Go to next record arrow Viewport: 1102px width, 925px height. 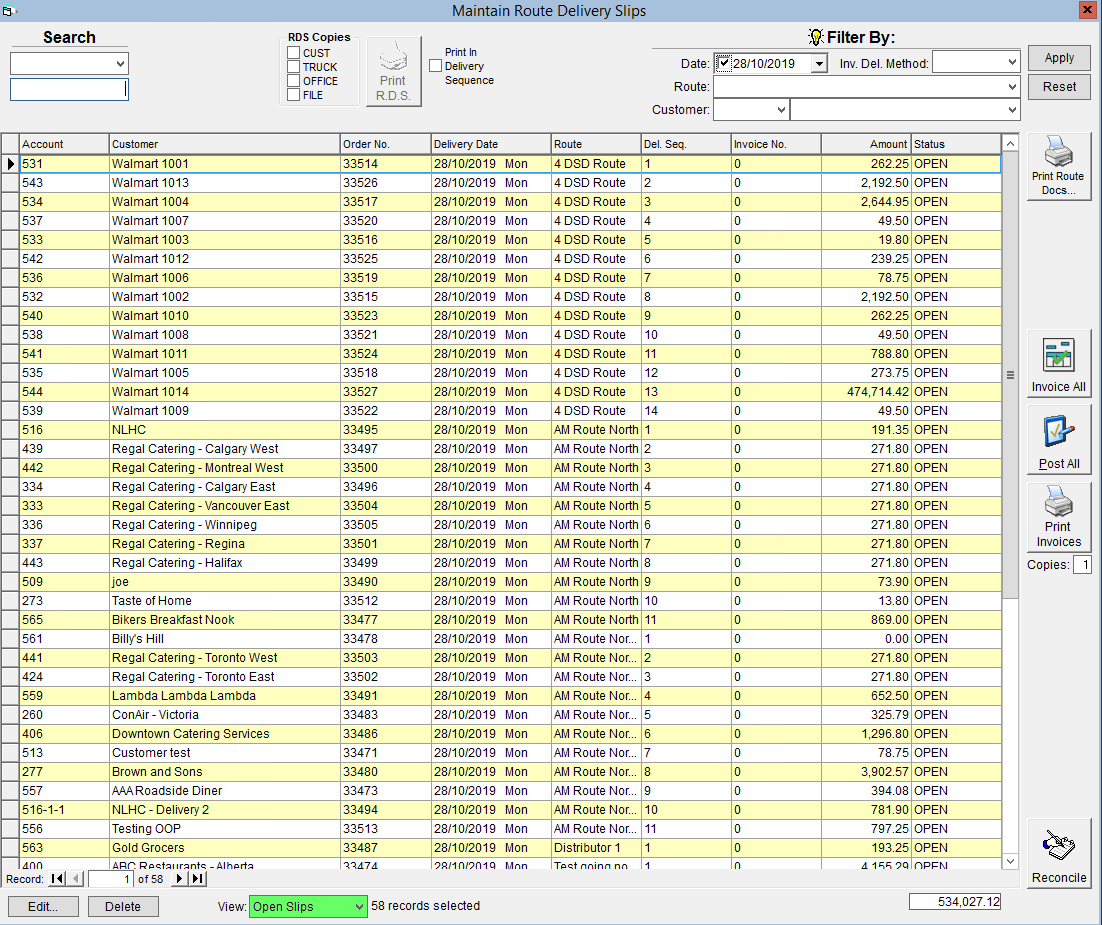point(179,879)
